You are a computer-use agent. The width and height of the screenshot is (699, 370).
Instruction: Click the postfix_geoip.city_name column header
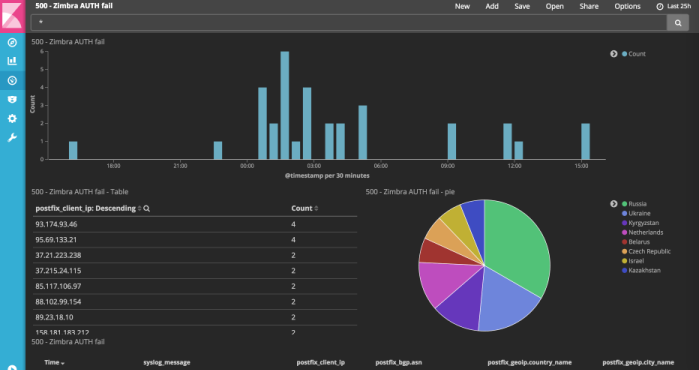[x=638, y=363]
